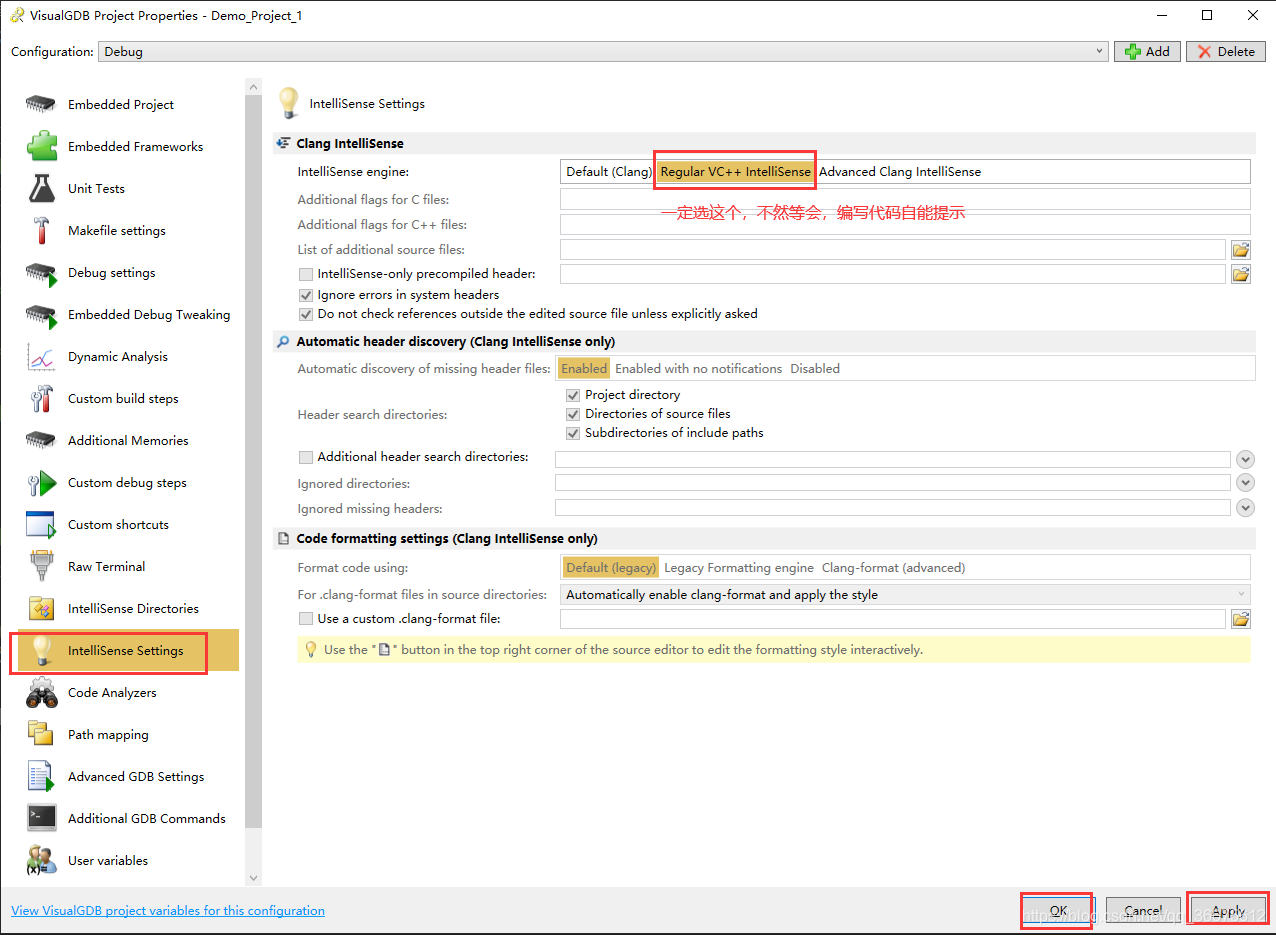This screenshot has width=1276, height=935.
Task: Open the Code Analyzers binoculars icon
Action: tap(41, 692)
